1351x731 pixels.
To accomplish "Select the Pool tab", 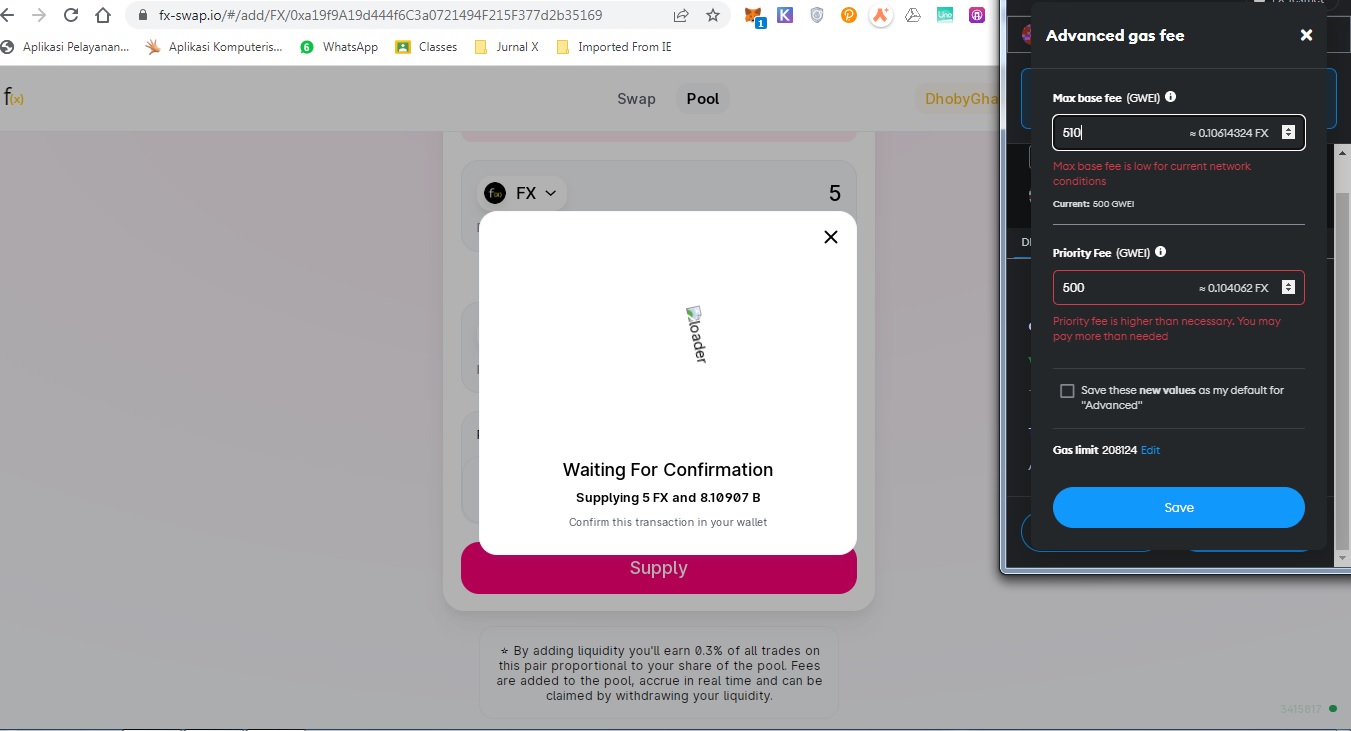I will pos(703,99).
